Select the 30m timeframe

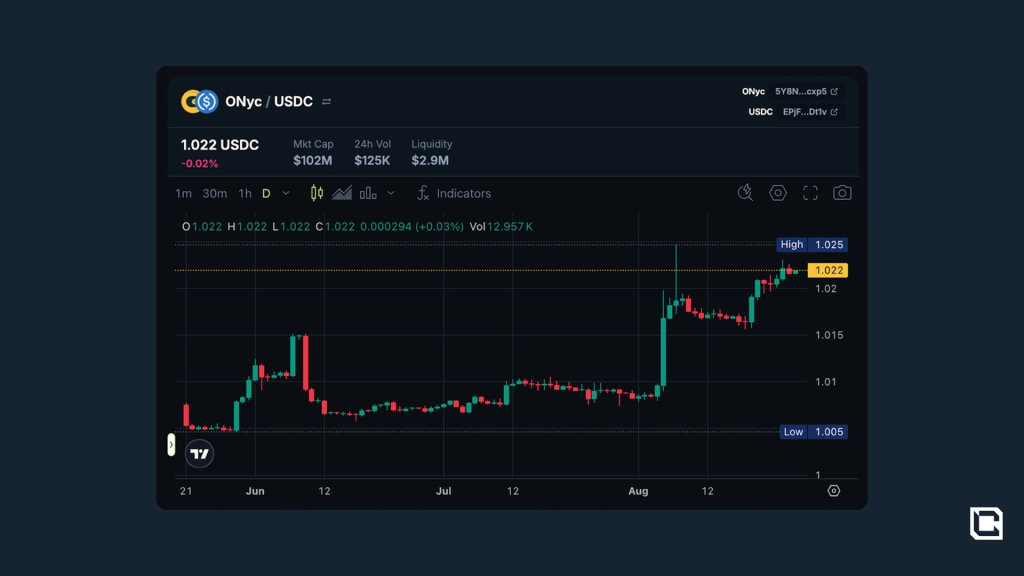[214, 194]
